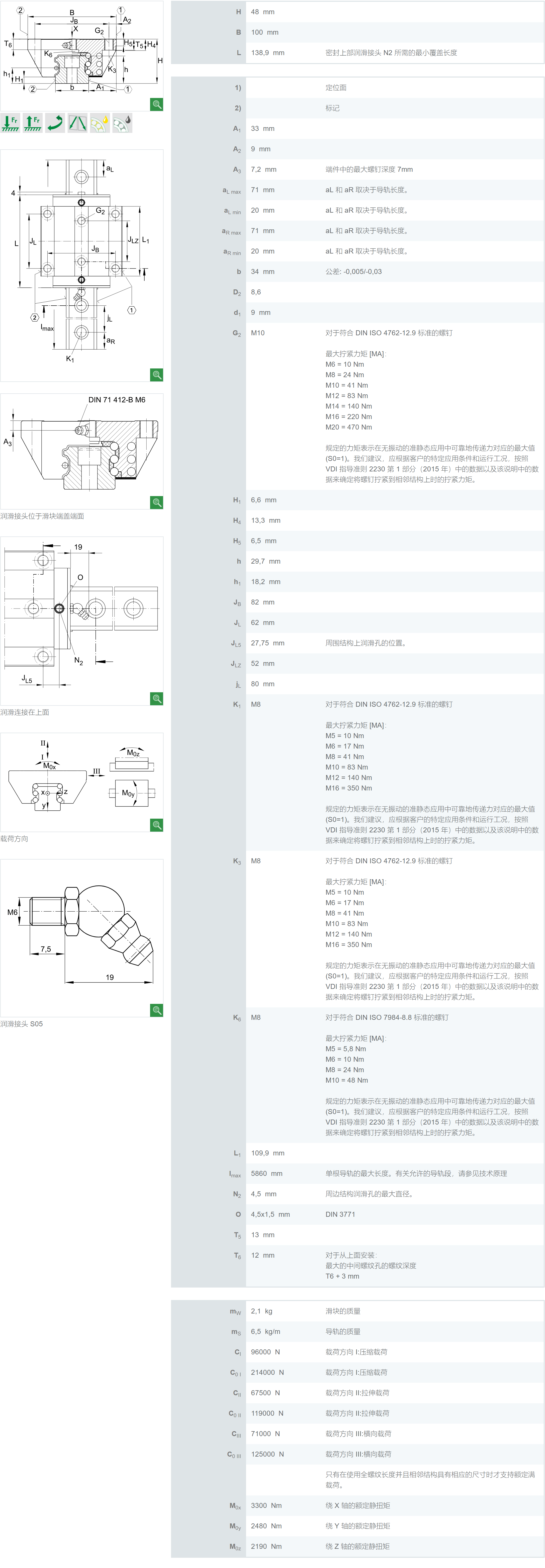Screen dimensions: 545x1568
Task: Open the M6 grease nipple drawing
Action: (x=82, y=938)
